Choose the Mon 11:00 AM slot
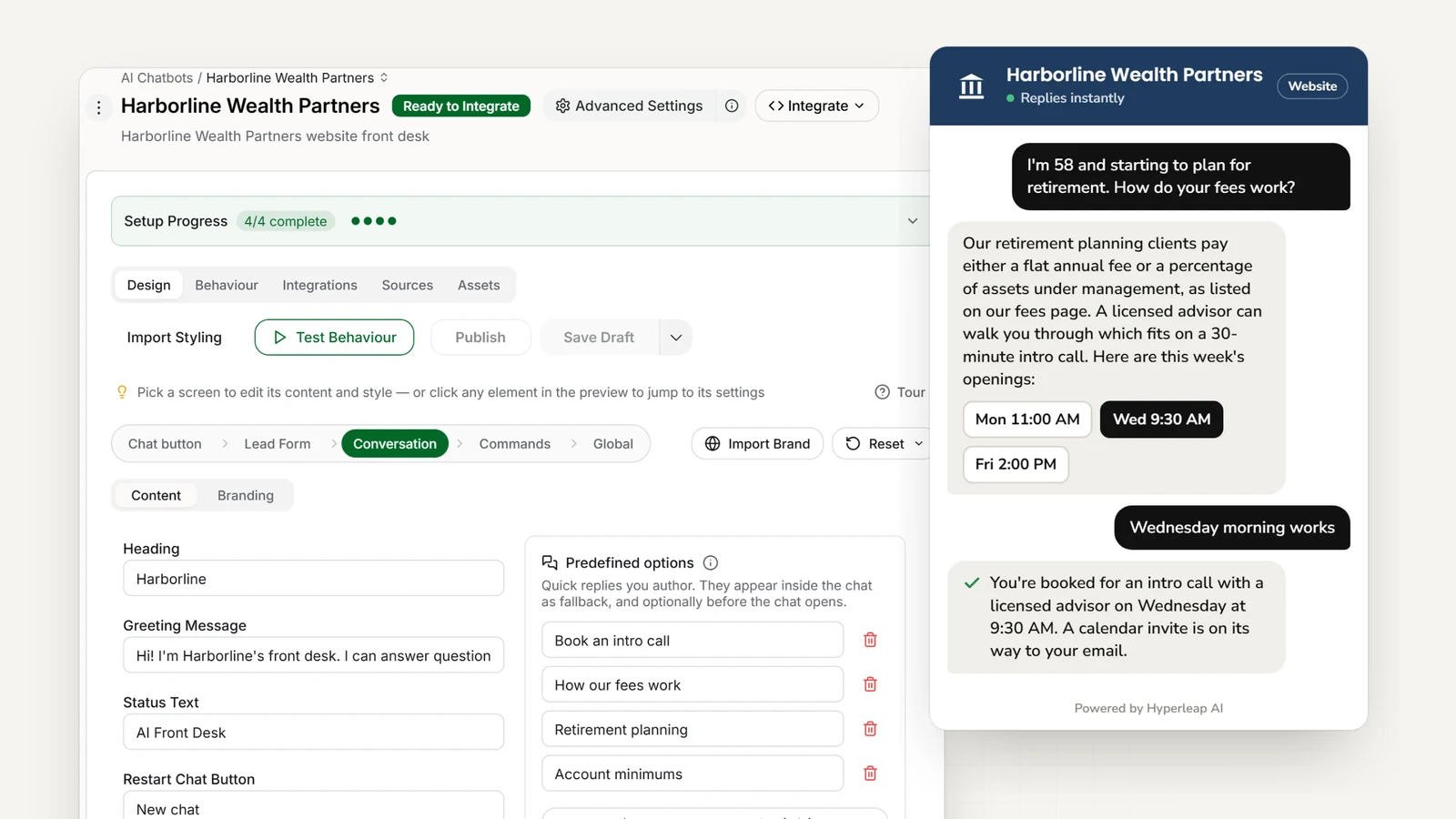This screenshot has height=819, width=1456. tap(1027, 420)
